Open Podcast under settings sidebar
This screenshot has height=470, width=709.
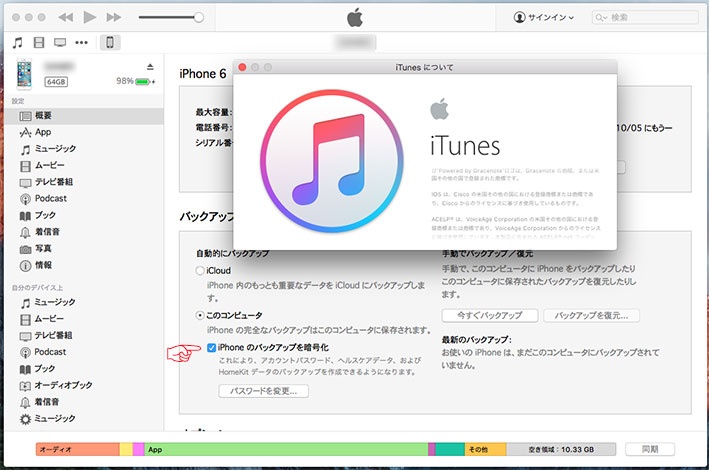(50, 198)
